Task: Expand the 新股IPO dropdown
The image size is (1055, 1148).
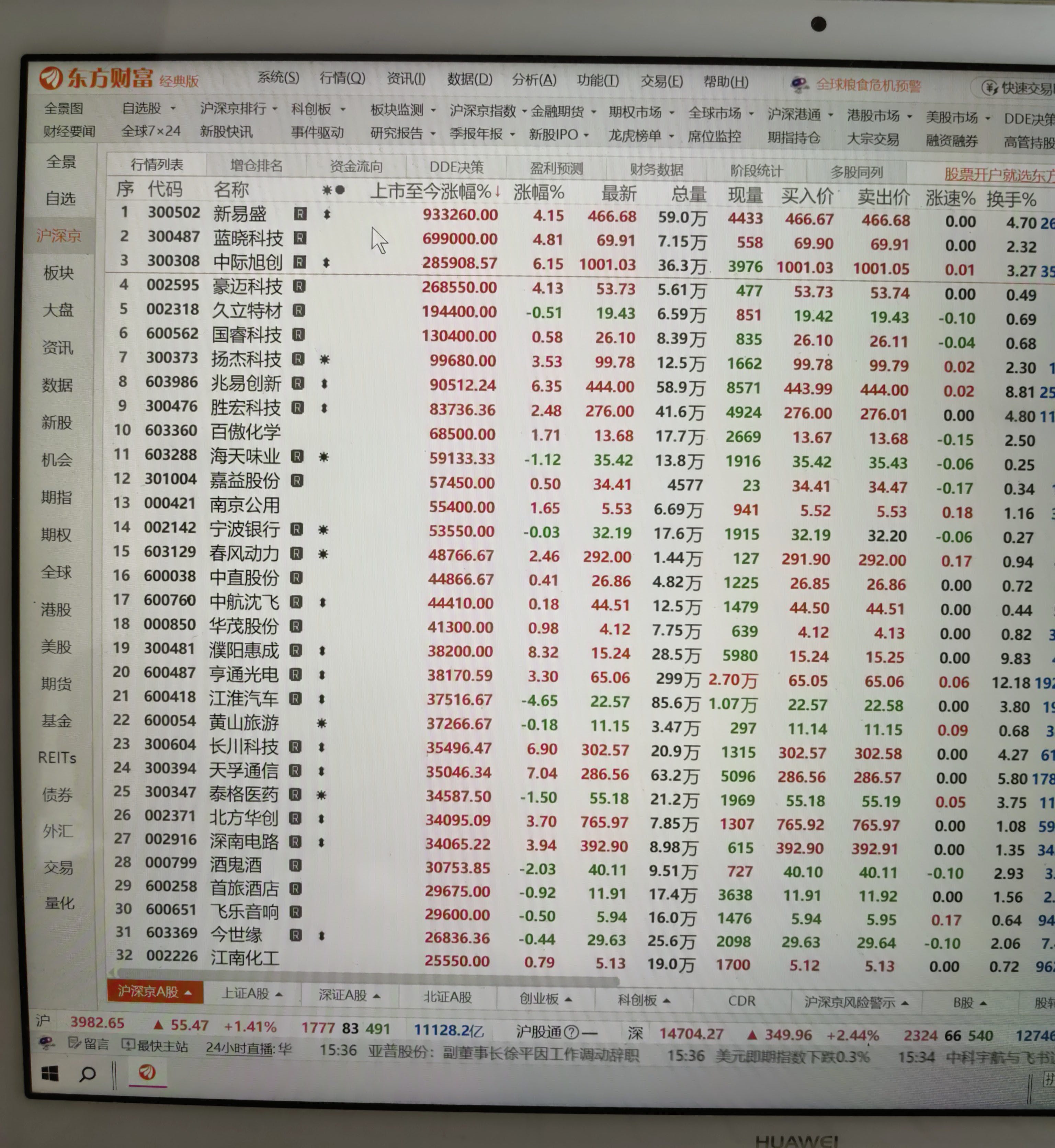Action: [x=586, y=135]
